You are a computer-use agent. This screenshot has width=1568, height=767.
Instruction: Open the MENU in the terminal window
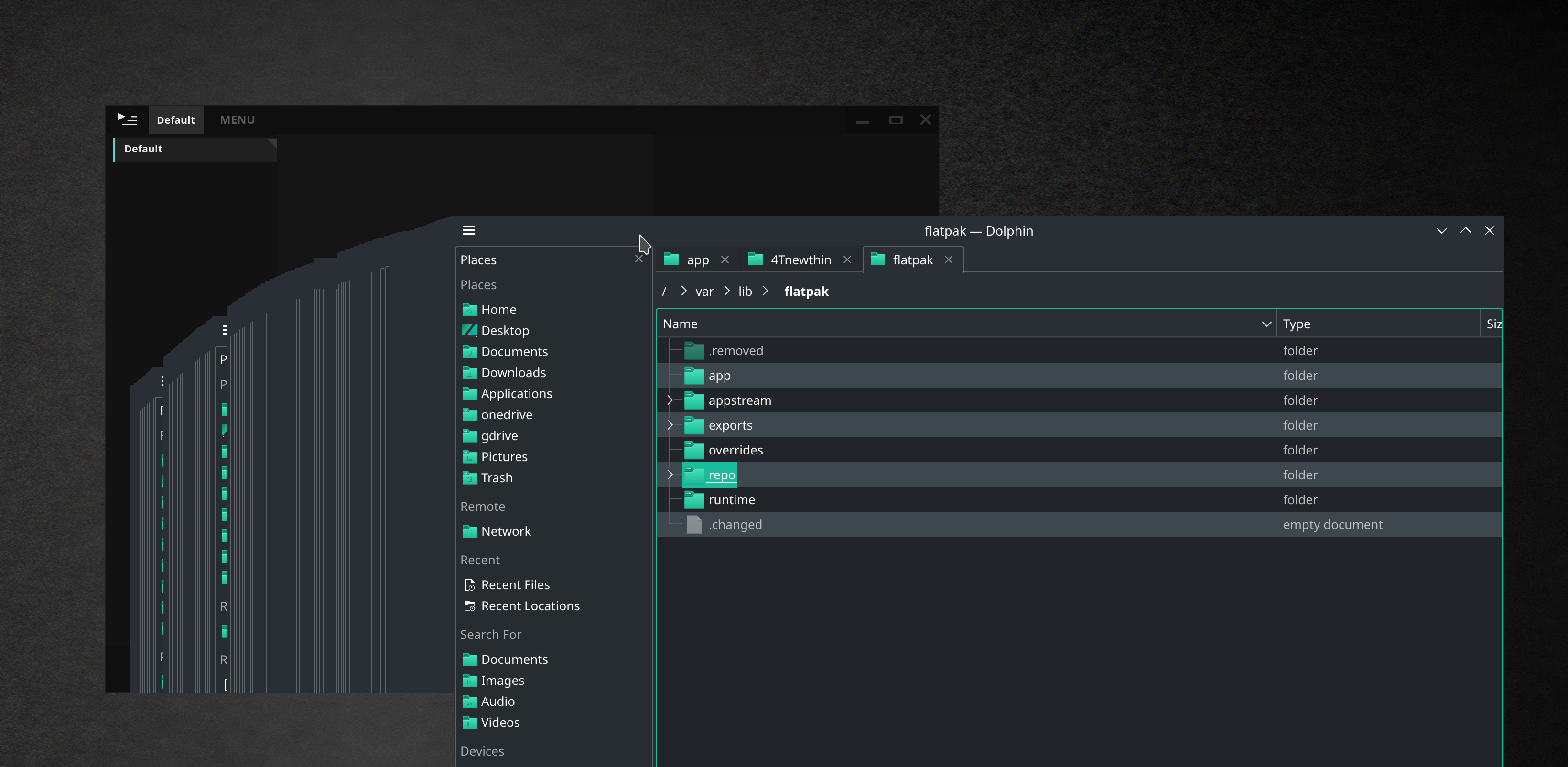pos(237,119)
